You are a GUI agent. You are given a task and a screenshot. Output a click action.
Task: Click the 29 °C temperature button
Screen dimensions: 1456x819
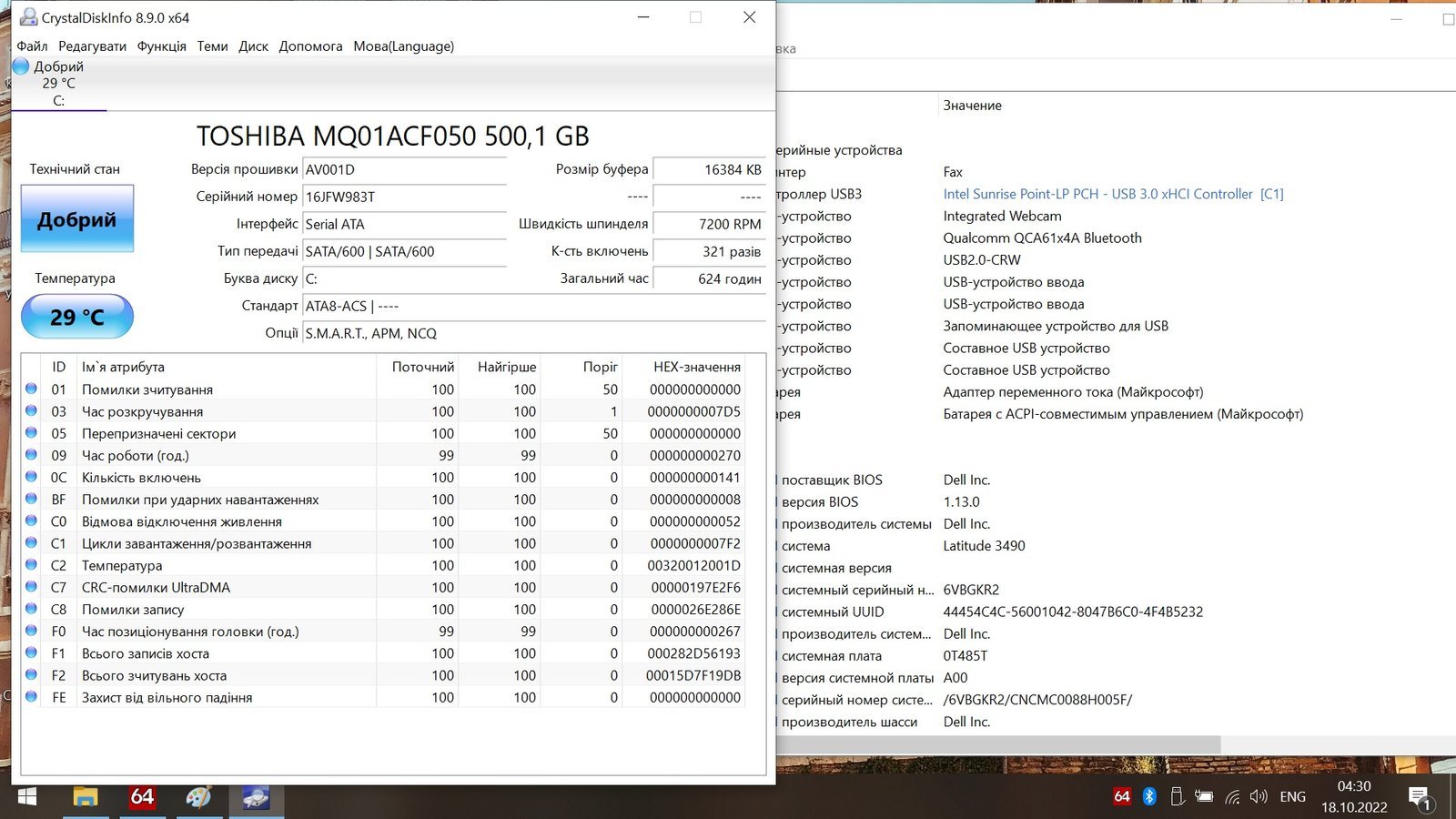[x=77, y=317]
